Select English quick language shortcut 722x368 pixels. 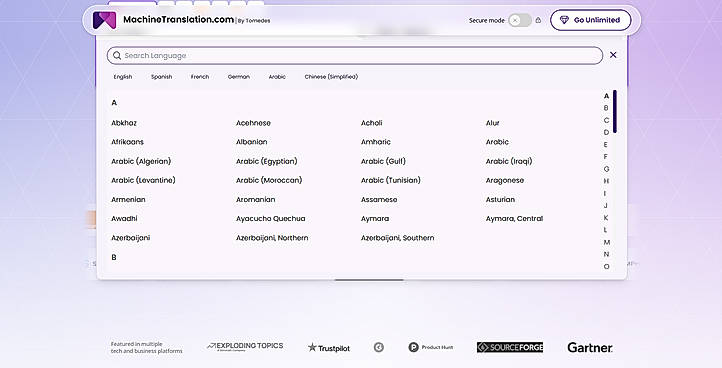pyautogui.click(x=123, y=77)
